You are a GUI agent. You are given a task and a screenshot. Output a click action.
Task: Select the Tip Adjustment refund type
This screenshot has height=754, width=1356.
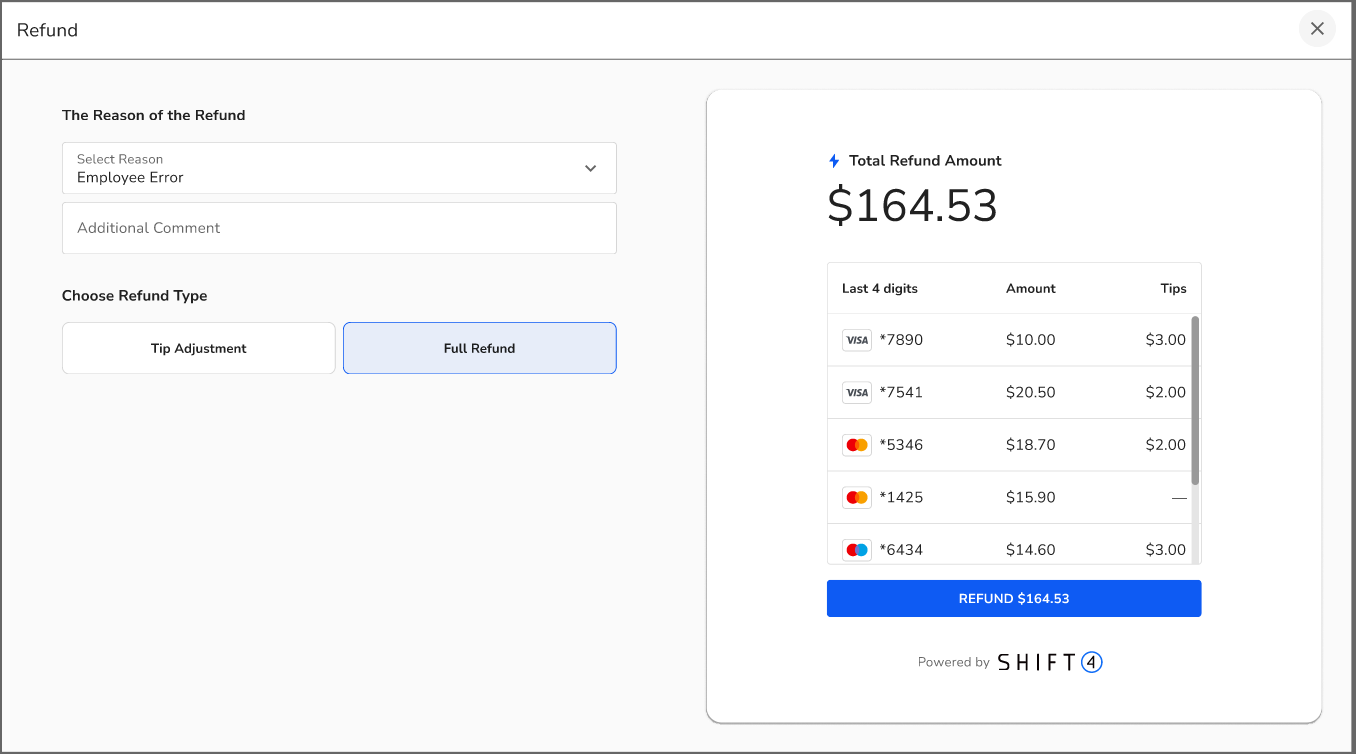pyautogui.click(x=199, y=348)
